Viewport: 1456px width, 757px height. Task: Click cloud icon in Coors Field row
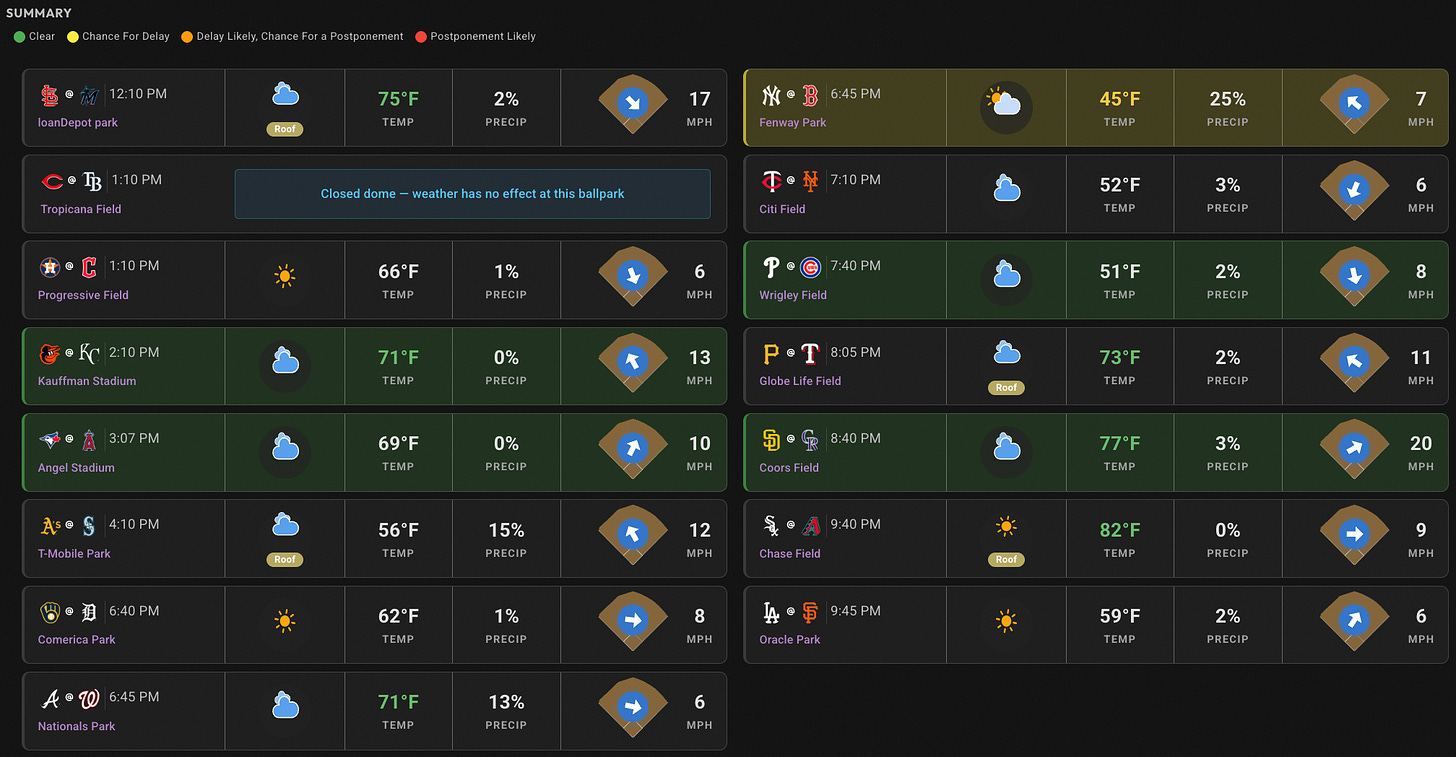(x=1006, y=448)
